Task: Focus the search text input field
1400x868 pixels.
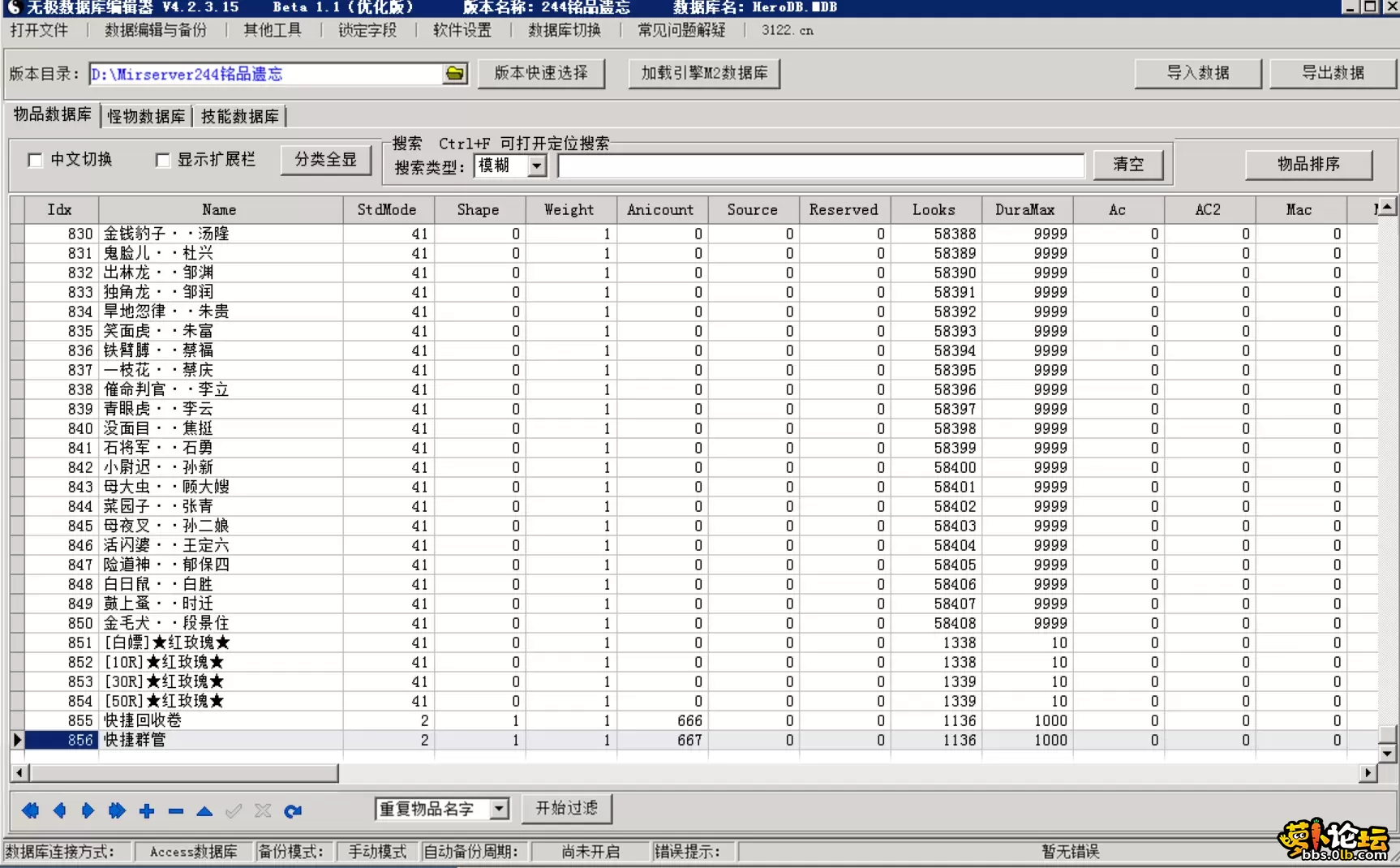Action: (x=821, y=165)
